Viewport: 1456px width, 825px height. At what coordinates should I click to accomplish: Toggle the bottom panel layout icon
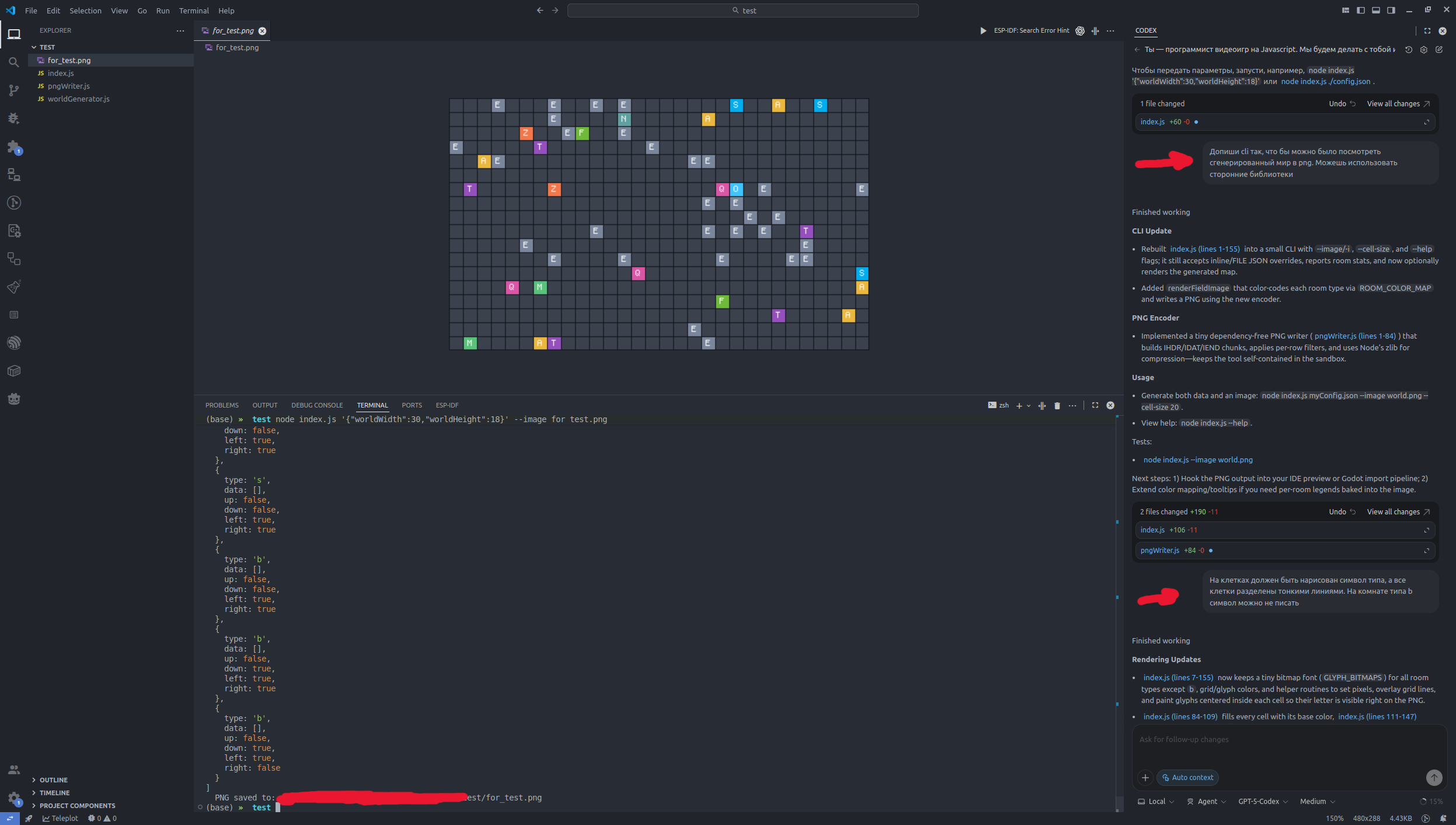coord(1375,11)
